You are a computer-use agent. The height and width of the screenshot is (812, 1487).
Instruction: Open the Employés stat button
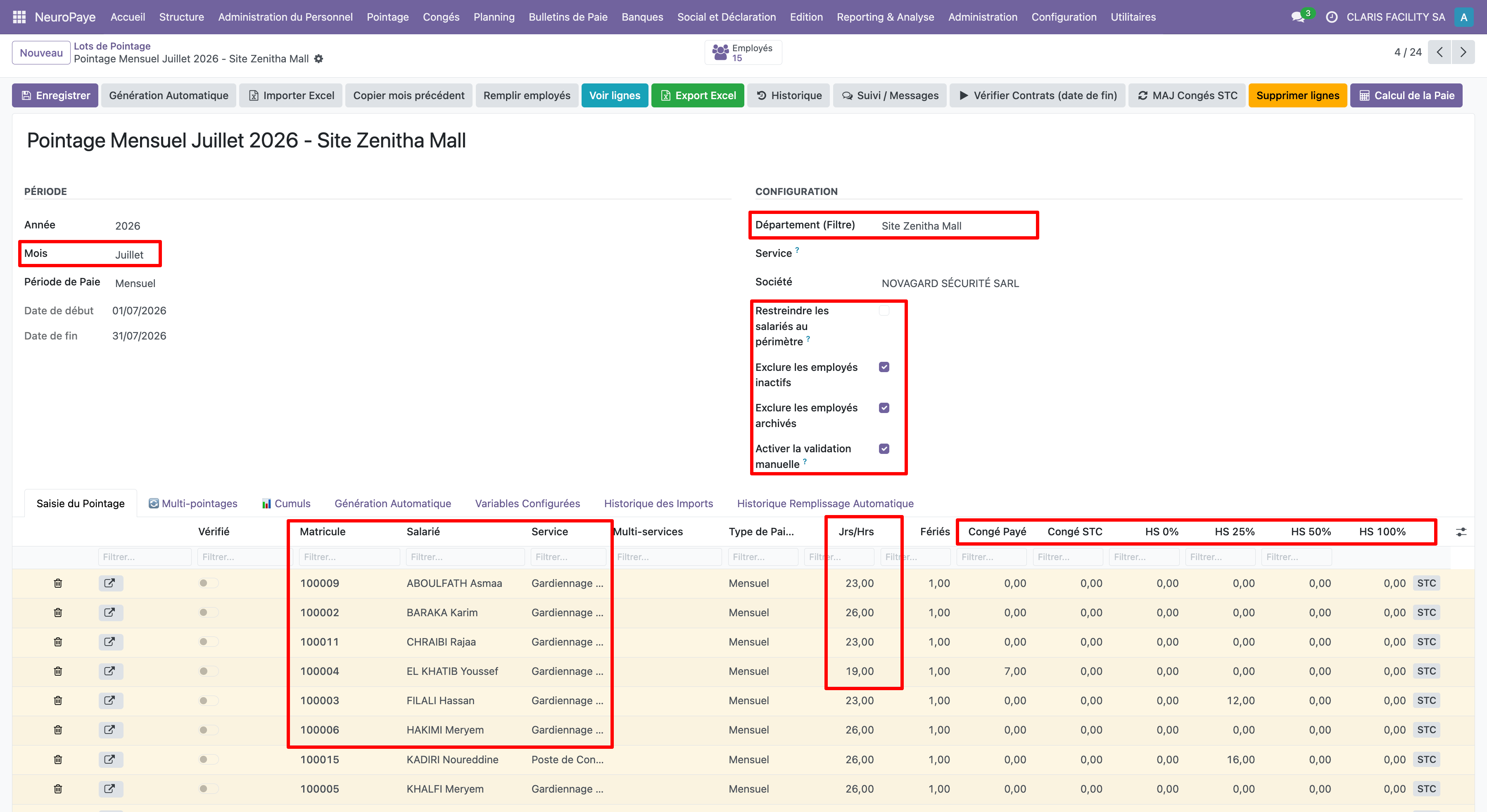coord(743,52)
